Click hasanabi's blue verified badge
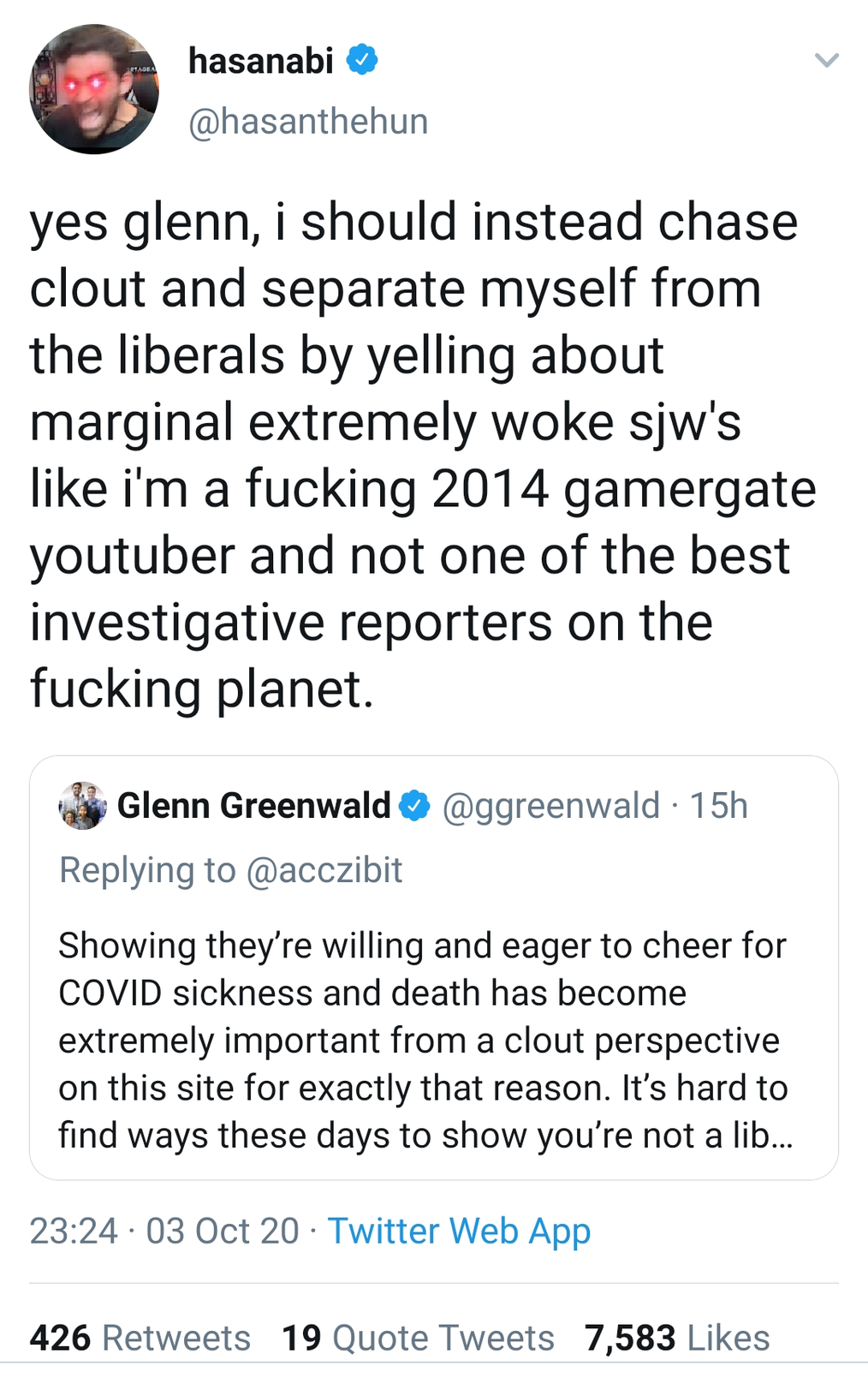868x1384 pixels. coord(362,60)
